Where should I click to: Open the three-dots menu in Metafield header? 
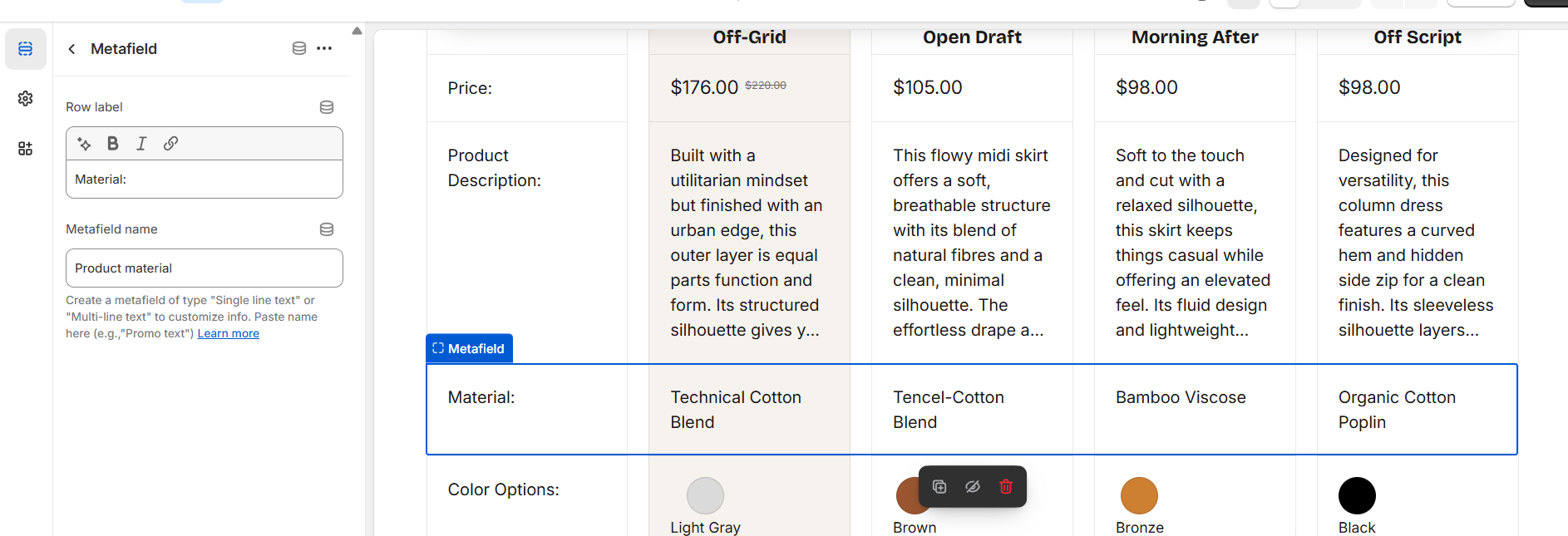(324, 49)
